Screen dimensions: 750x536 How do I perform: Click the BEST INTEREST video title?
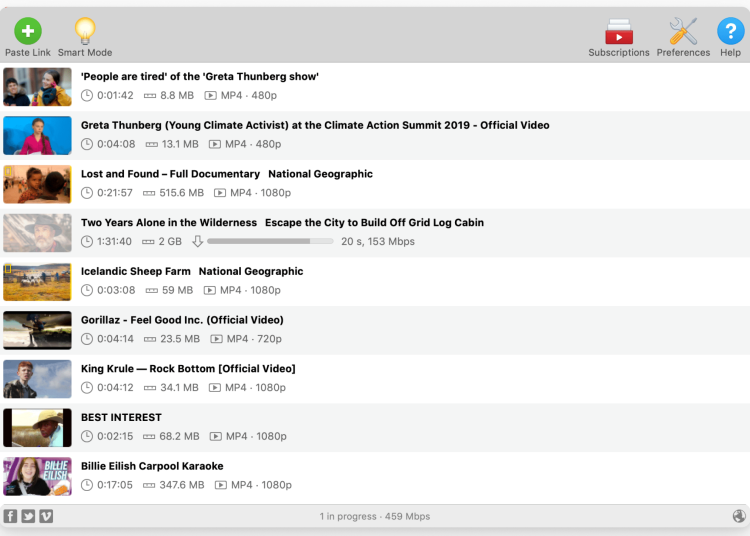pyautogui.click(x=121, y=417)
